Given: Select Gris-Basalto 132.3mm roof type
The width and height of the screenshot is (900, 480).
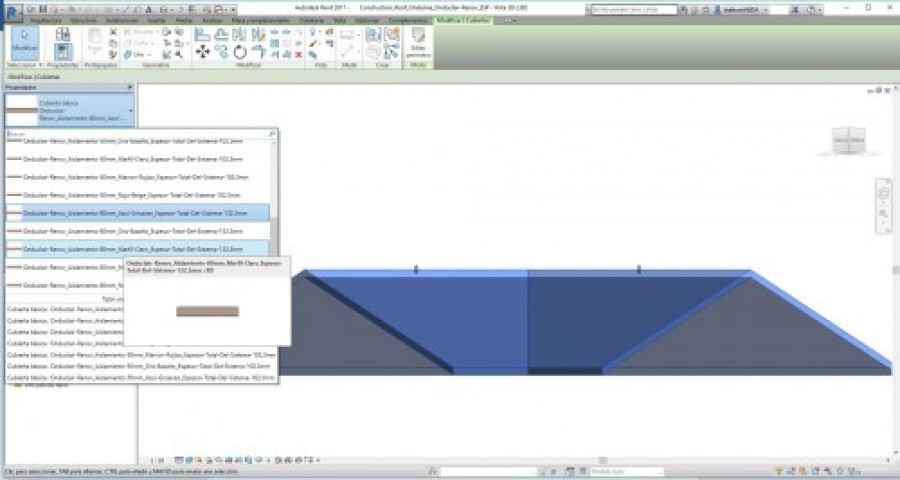Looking at the screenshot, I should click(138, 231).
